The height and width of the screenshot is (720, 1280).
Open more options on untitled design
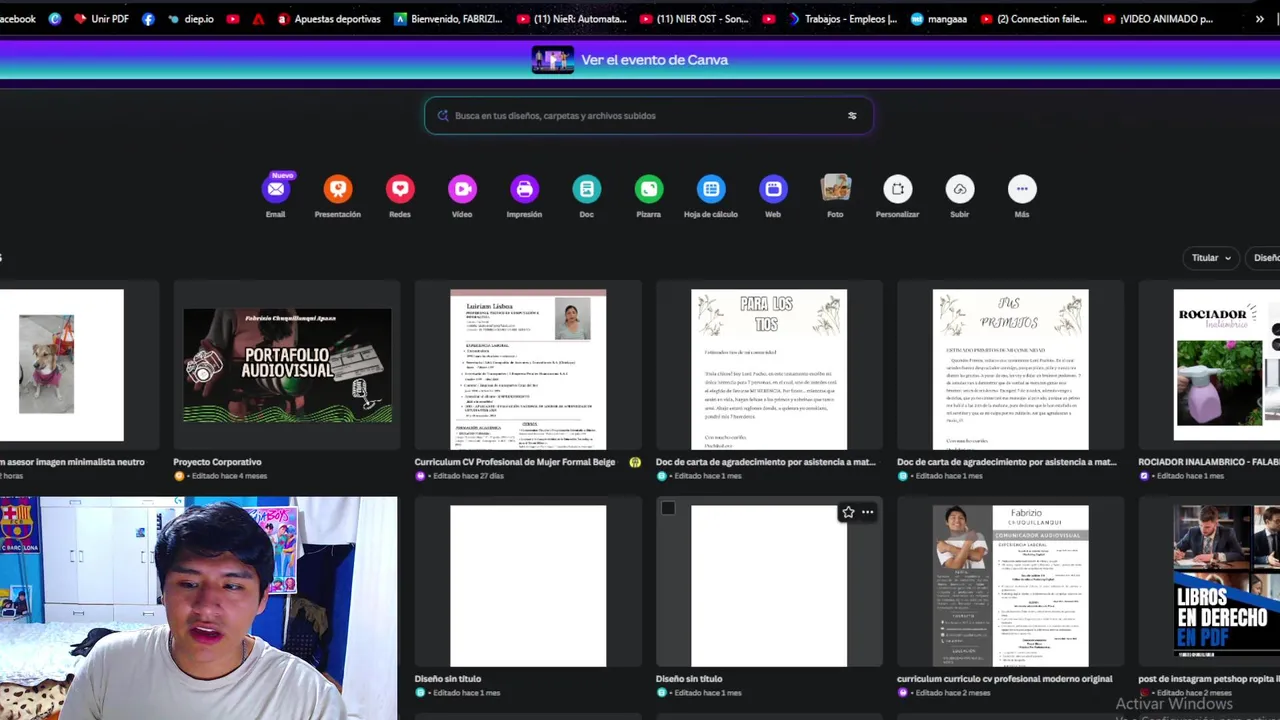[x=868, y=512]
